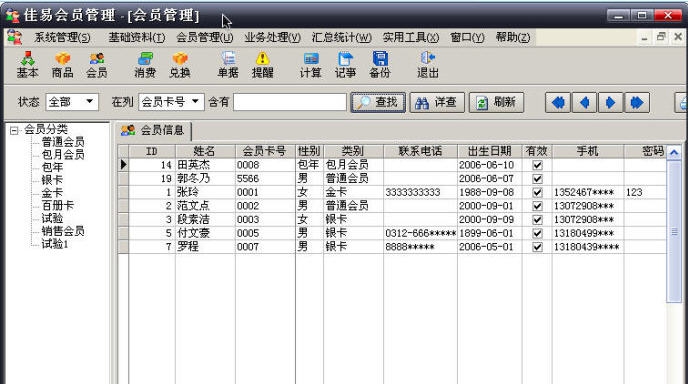Select 金卡 in category tree
The height and width of the screenshot is (384, 688).
pyautogui.click(x=52, y=193)
